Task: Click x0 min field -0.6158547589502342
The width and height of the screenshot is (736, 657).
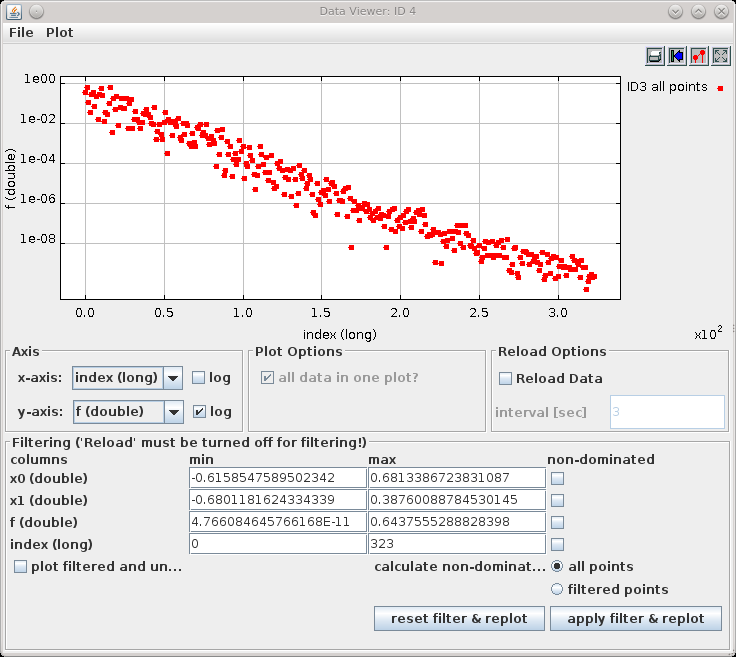Action: tap(277, 478)
